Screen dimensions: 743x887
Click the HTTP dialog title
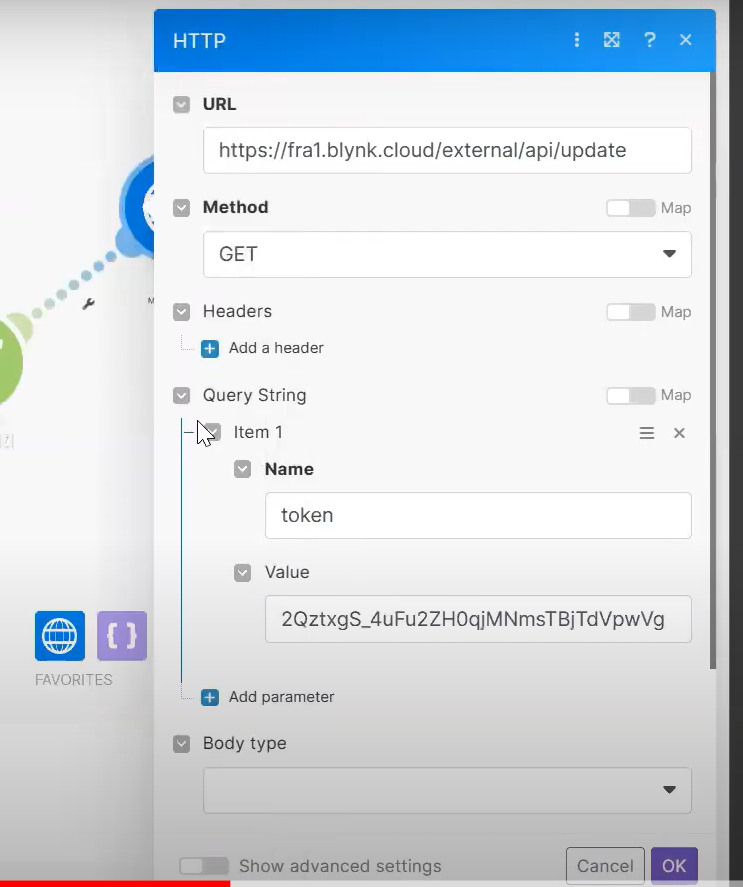tap(199, 41)
